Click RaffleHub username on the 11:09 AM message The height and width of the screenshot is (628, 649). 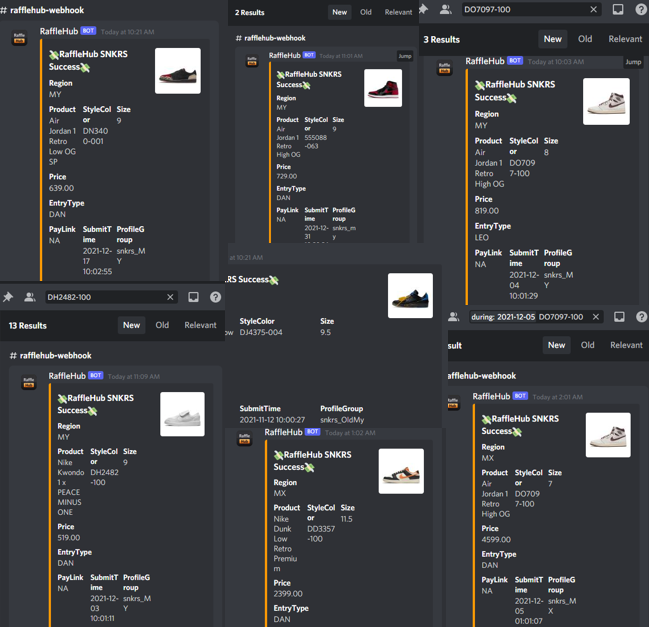coord(67,375)
